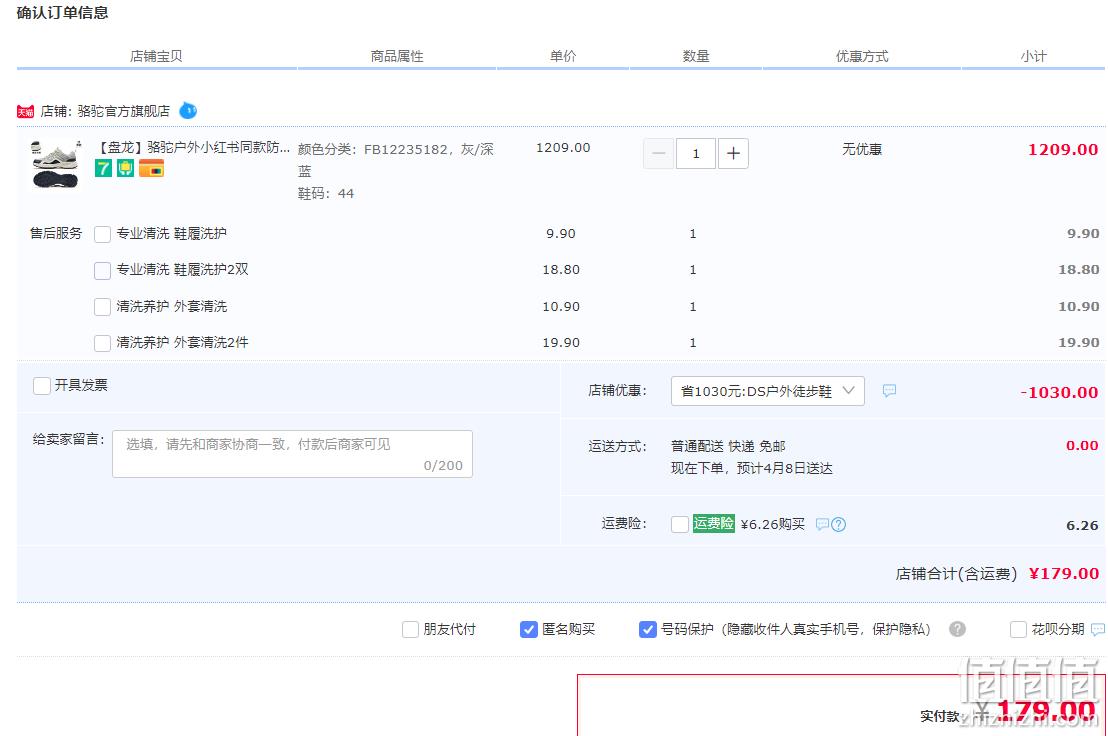Image resolution: width=1108 pixels, height=736 pixels.
Task: Open product title link 【盘龙】骆驼户外小红书同款防...
Action: pos(192,148)
